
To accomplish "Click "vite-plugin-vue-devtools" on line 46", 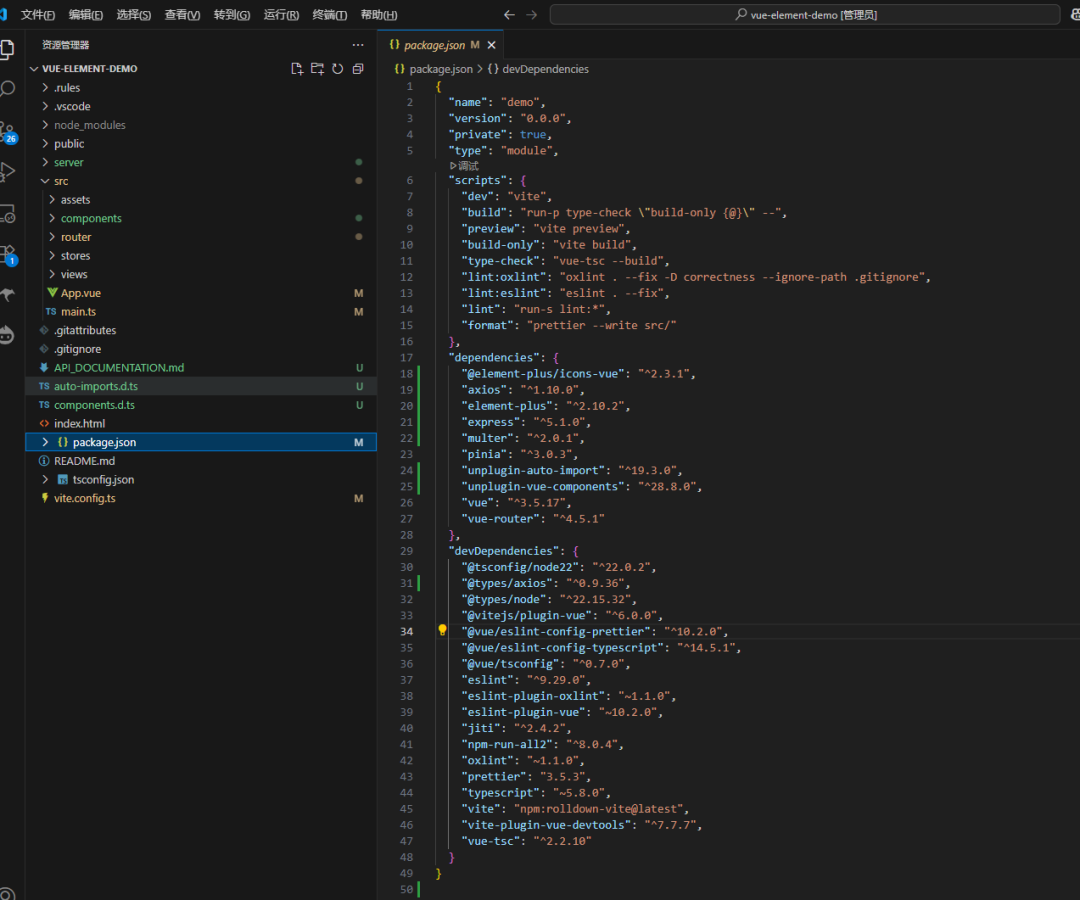I will coord(546,825).
